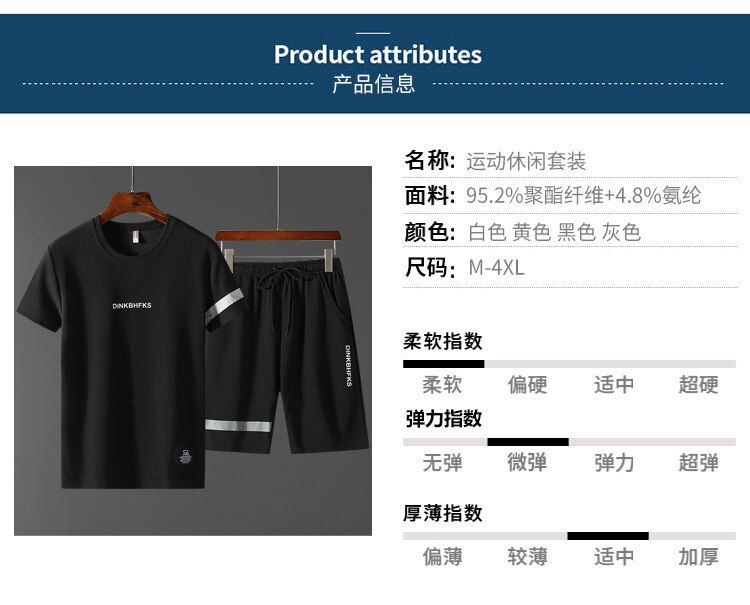Click the black thickness index bar segment
750x605 pixels.
click(x=608, y=536)
